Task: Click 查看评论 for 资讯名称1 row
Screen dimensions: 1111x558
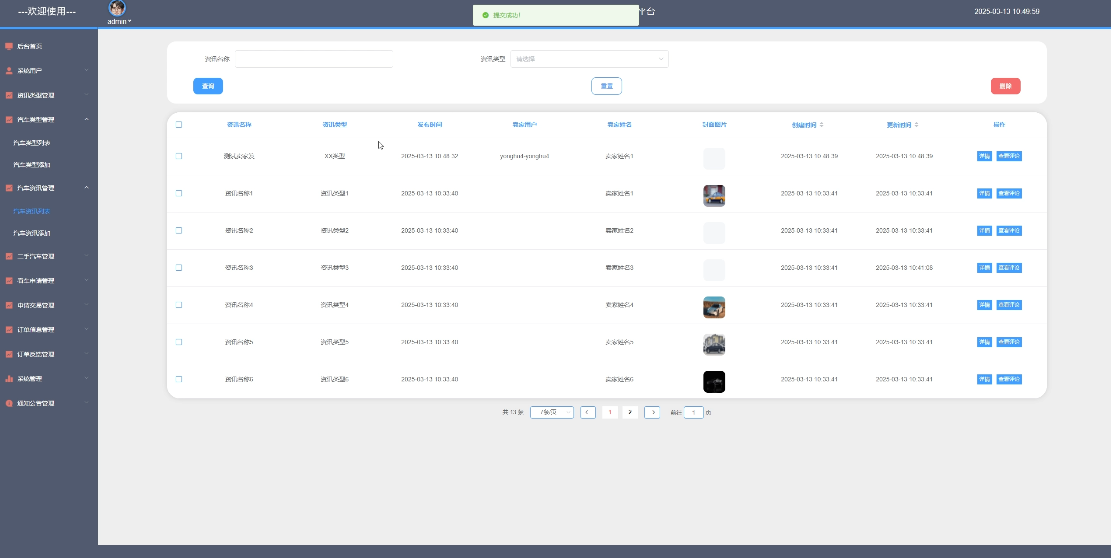Action: (x=1009, y=193)
